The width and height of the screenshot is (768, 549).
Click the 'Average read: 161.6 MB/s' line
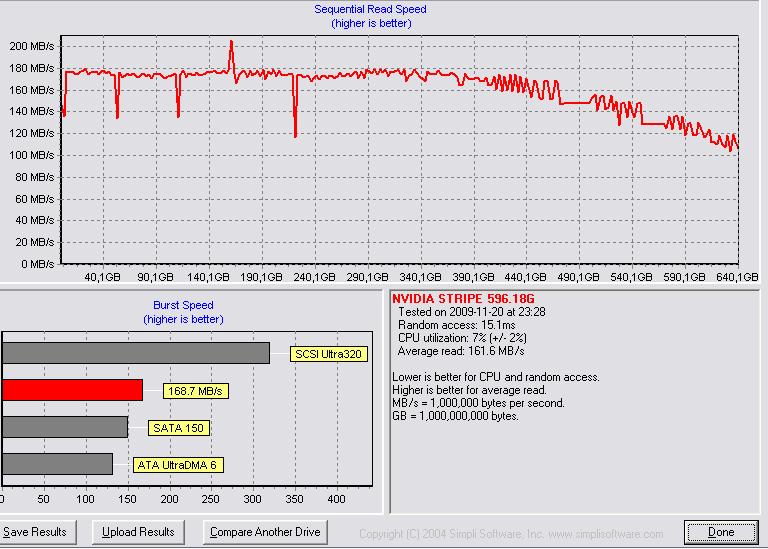tap(461, 351)
